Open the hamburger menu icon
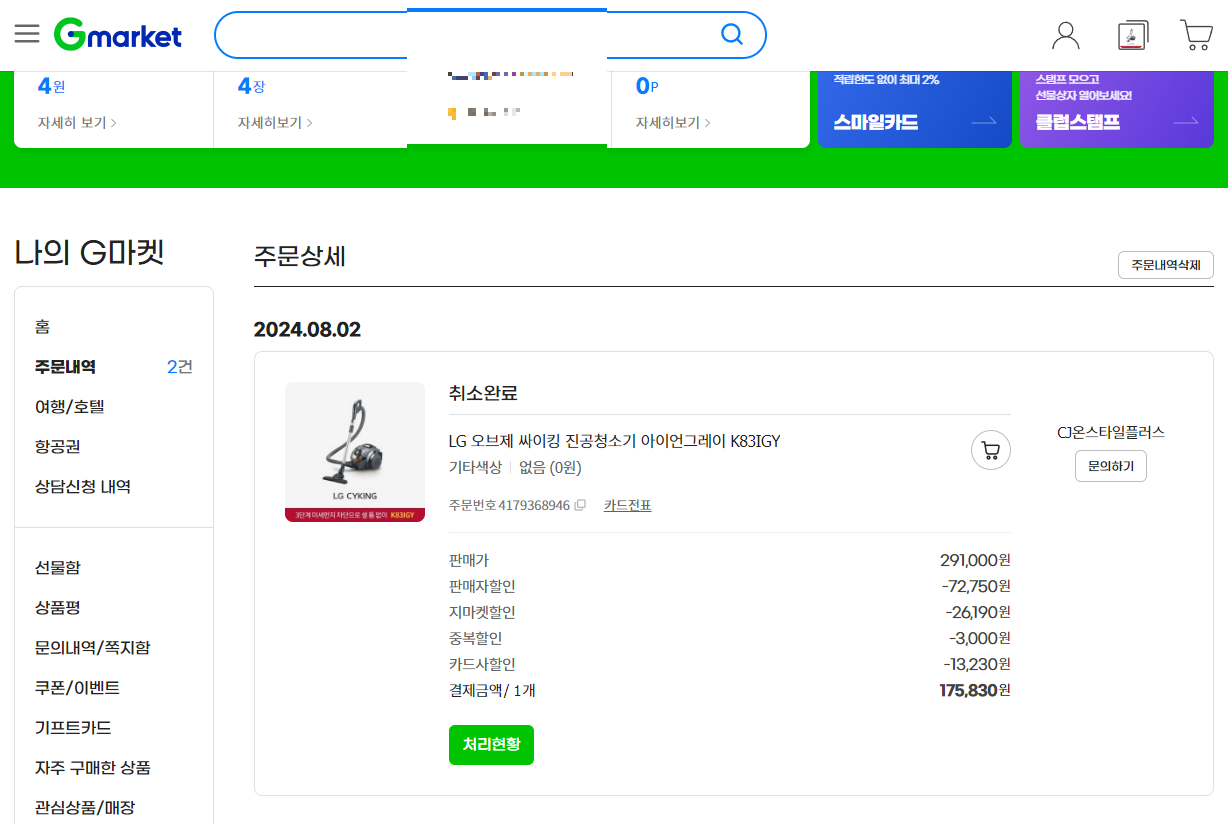 pyautogui.click(x=27, y=34)
